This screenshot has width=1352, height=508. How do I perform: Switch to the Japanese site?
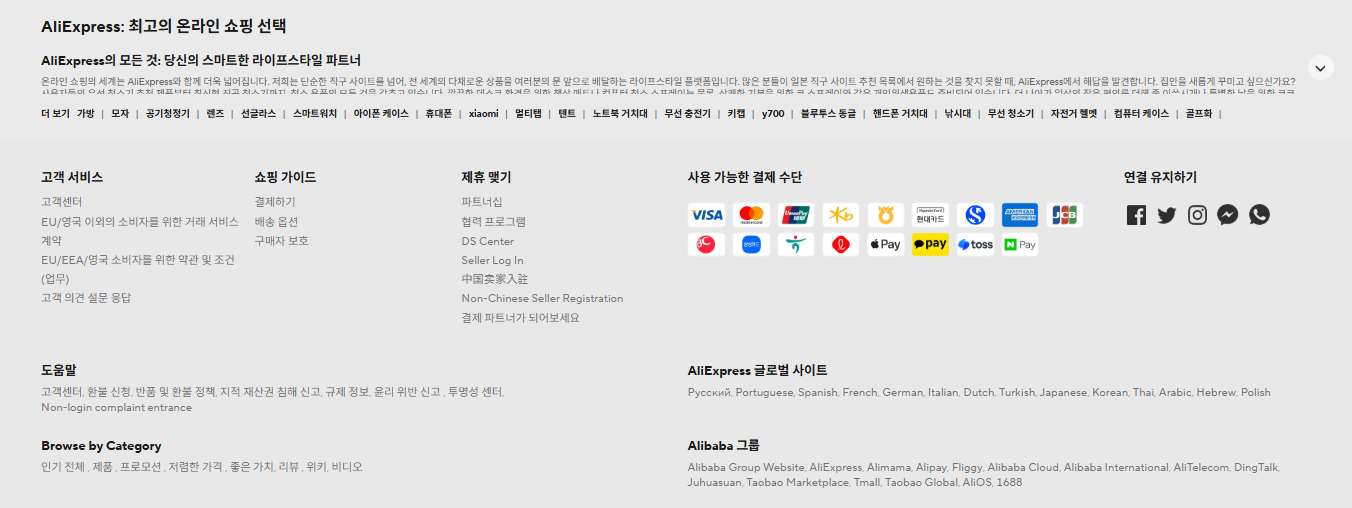(1063, 392)
